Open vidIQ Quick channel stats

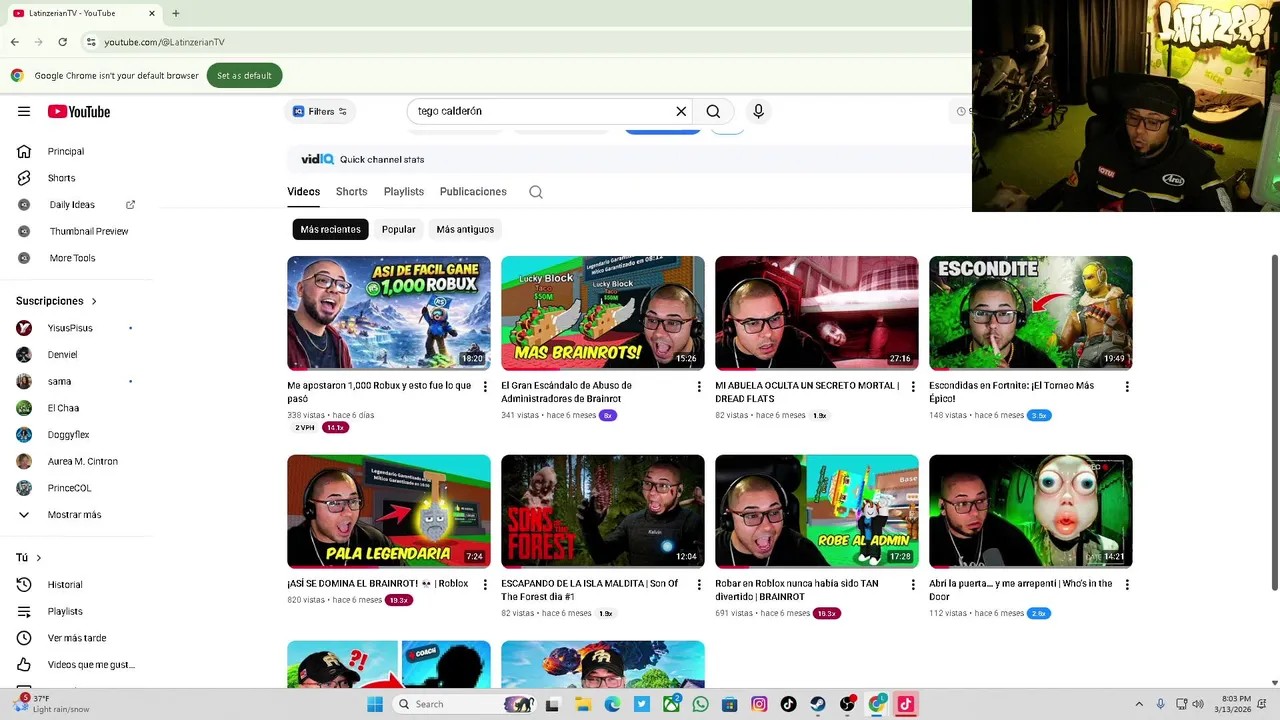[x=363, y=159]
